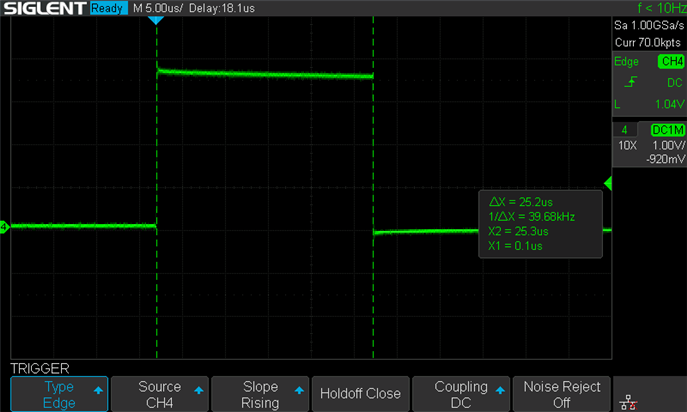Screen dimensions: 687x412
Task: Click the TRIGGER menu title
Action: pos(39,368)
